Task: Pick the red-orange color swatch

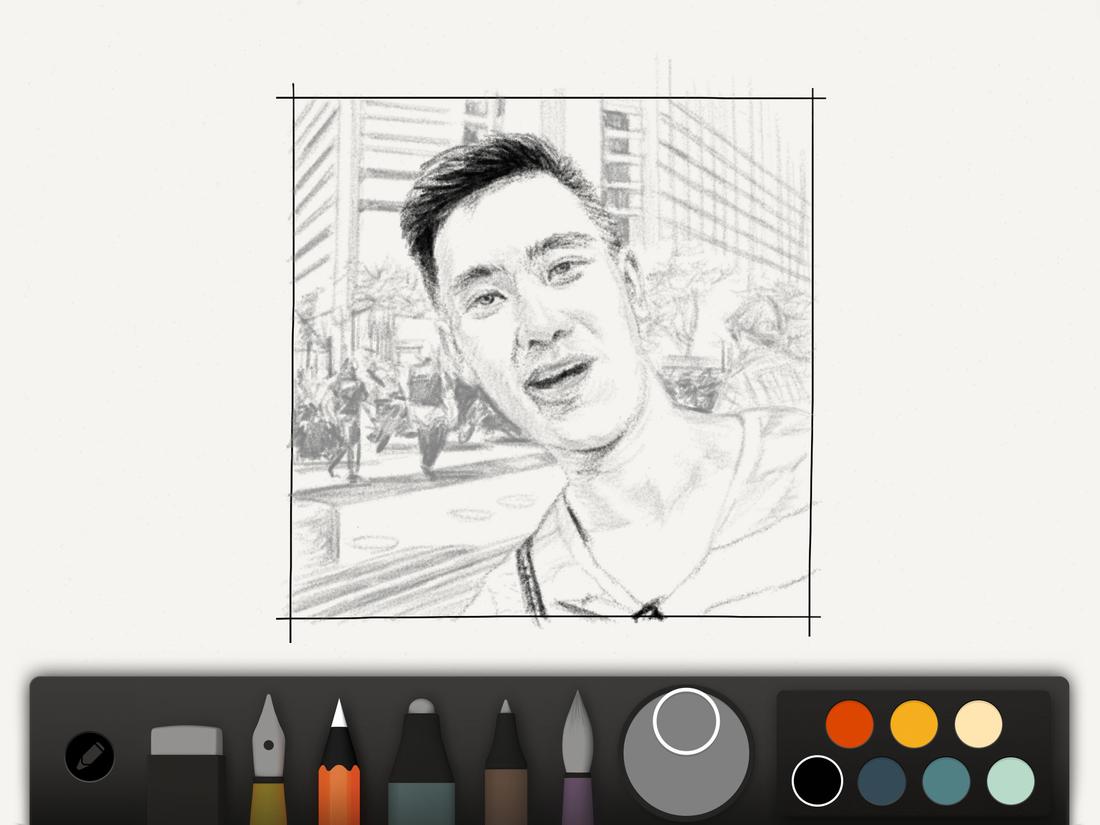Action: 848,722
